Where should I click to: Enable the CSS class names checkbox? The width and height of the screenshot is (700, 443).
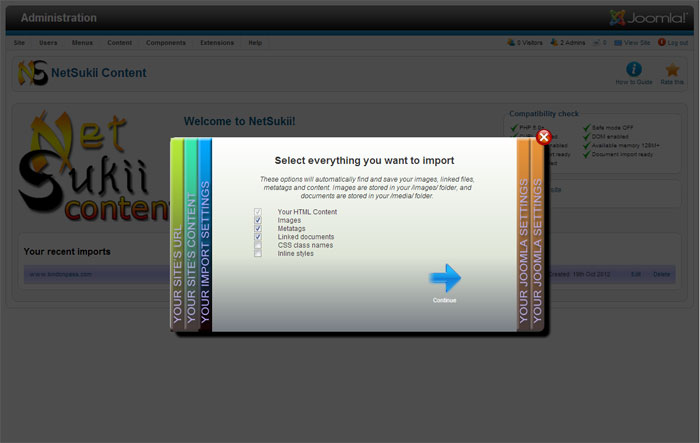pos(258,245)
